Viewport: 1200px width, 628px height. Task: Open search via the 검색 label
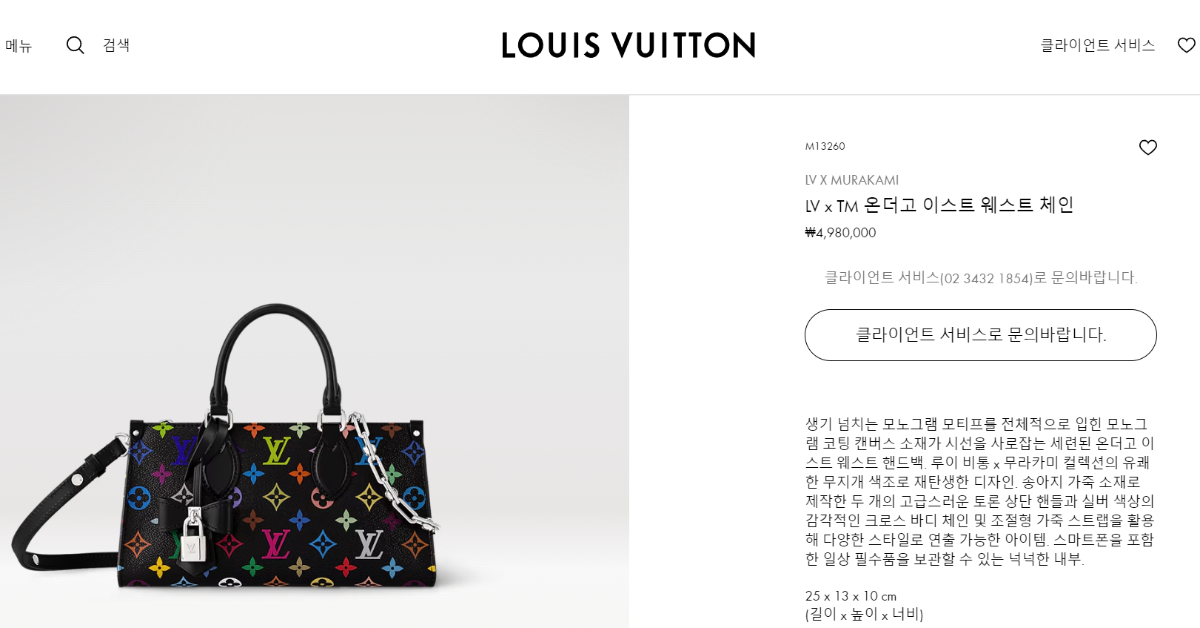click(116, 45)
